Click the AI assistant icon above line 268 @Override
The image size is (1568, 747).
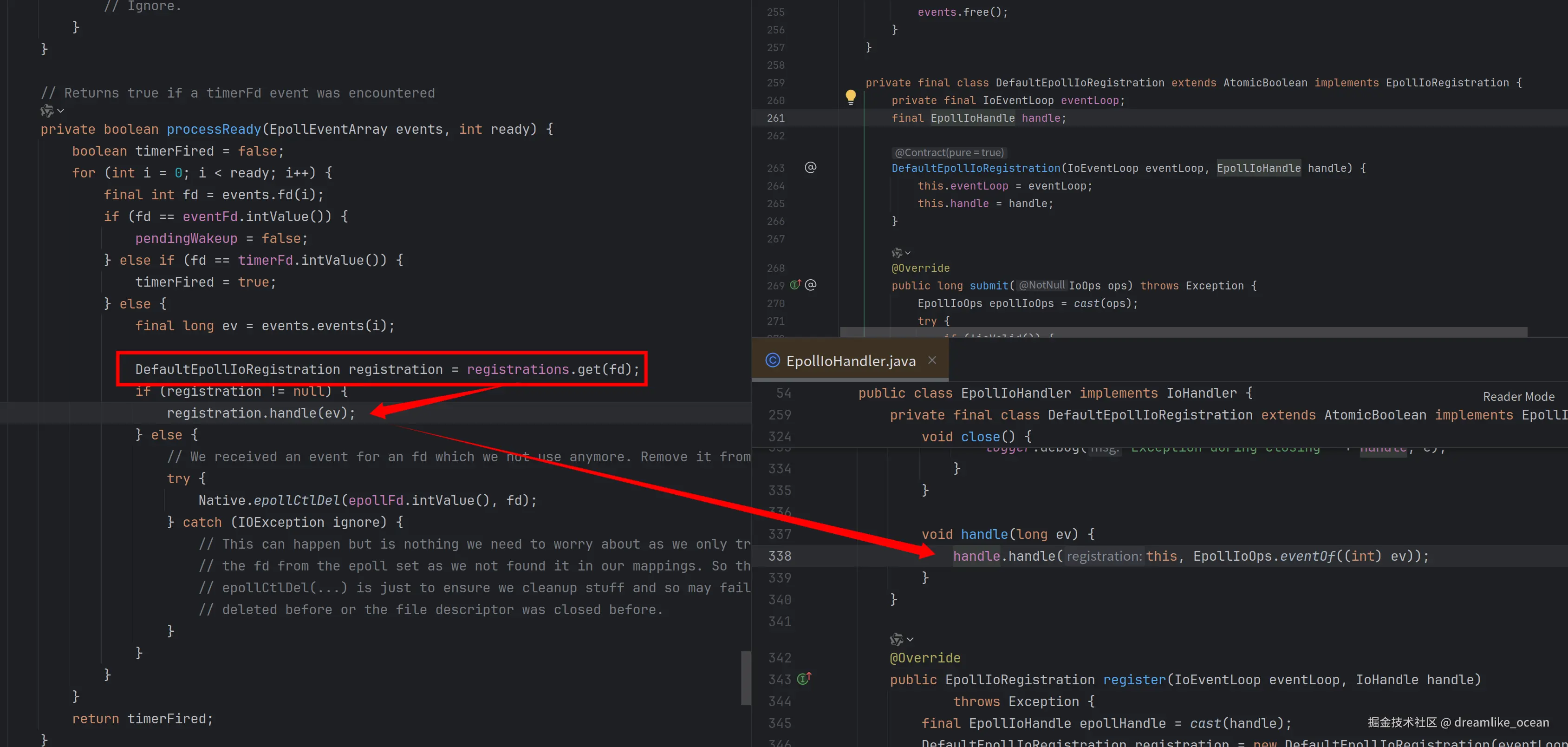point(897,253)
